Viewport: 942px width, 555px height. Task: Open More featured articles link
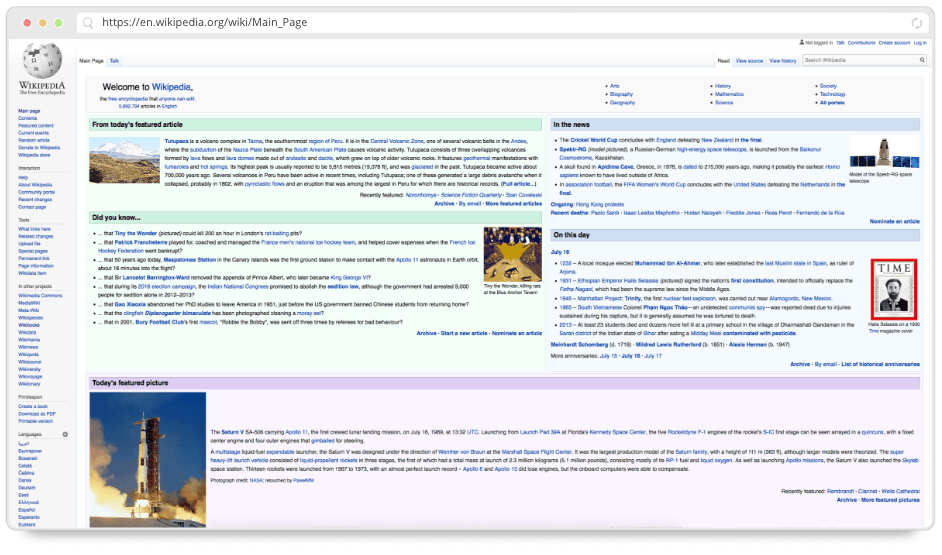click(514, 204)
